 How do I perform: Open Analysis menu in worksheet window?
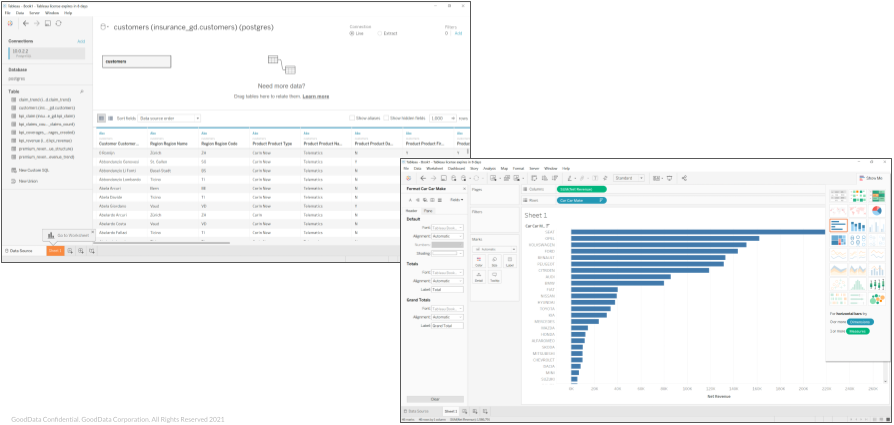490,168
